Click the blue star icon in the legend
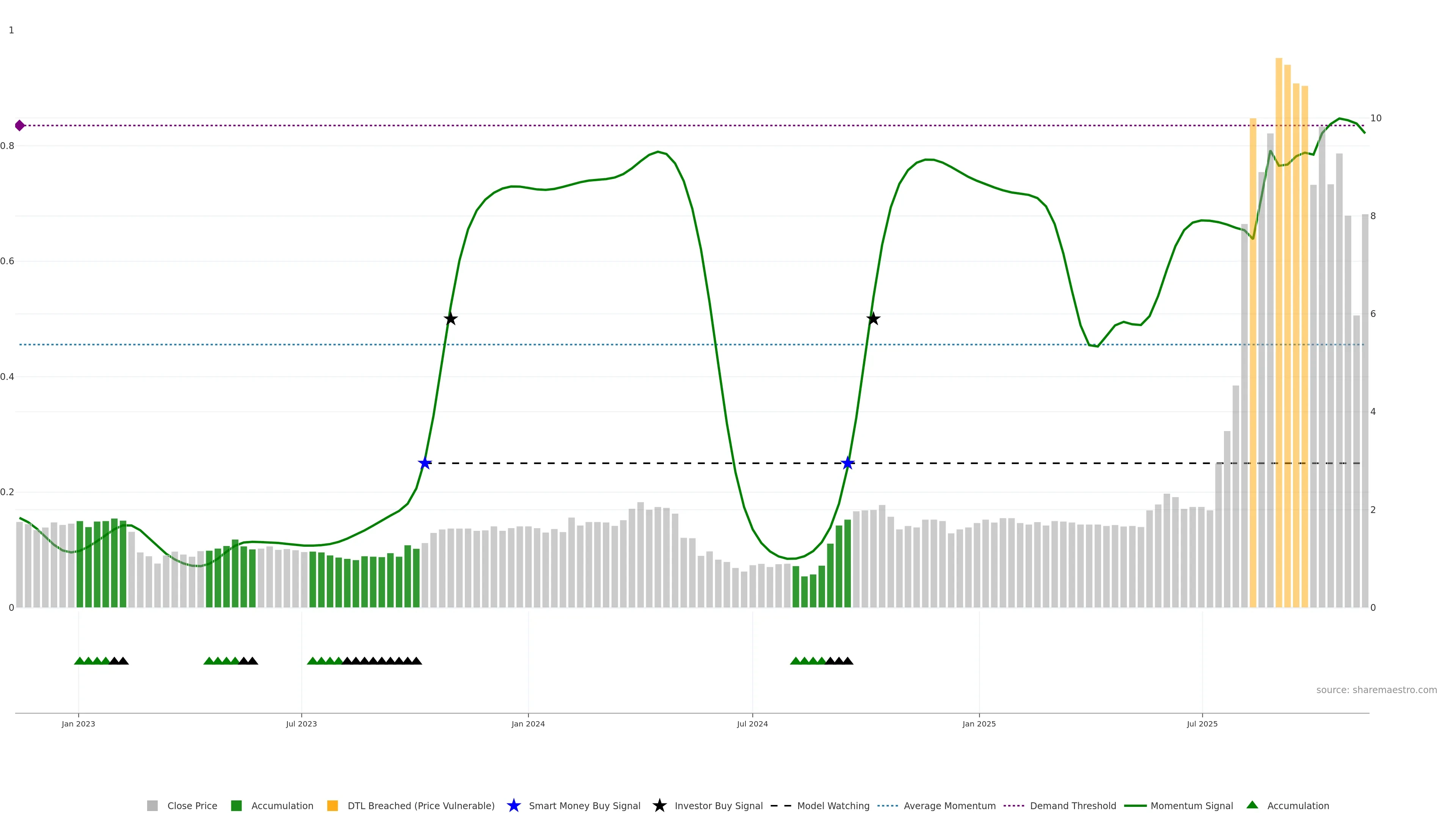The image size is (1456, 819). (513, 805)
